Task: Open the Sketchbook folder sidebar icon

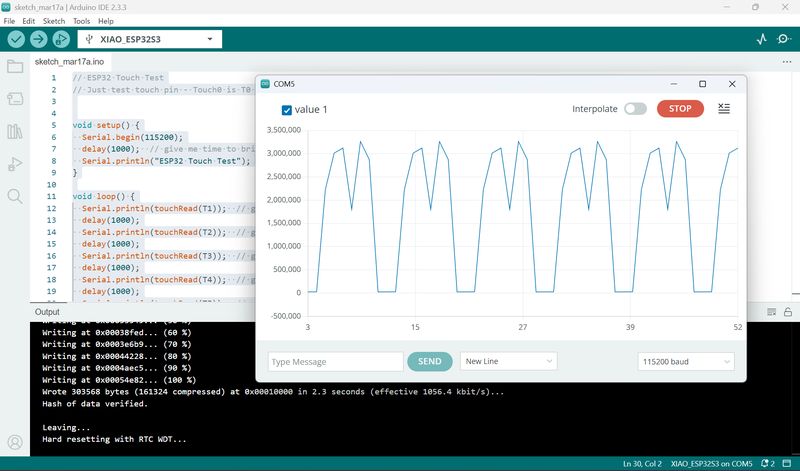Action: coord(15,66)
